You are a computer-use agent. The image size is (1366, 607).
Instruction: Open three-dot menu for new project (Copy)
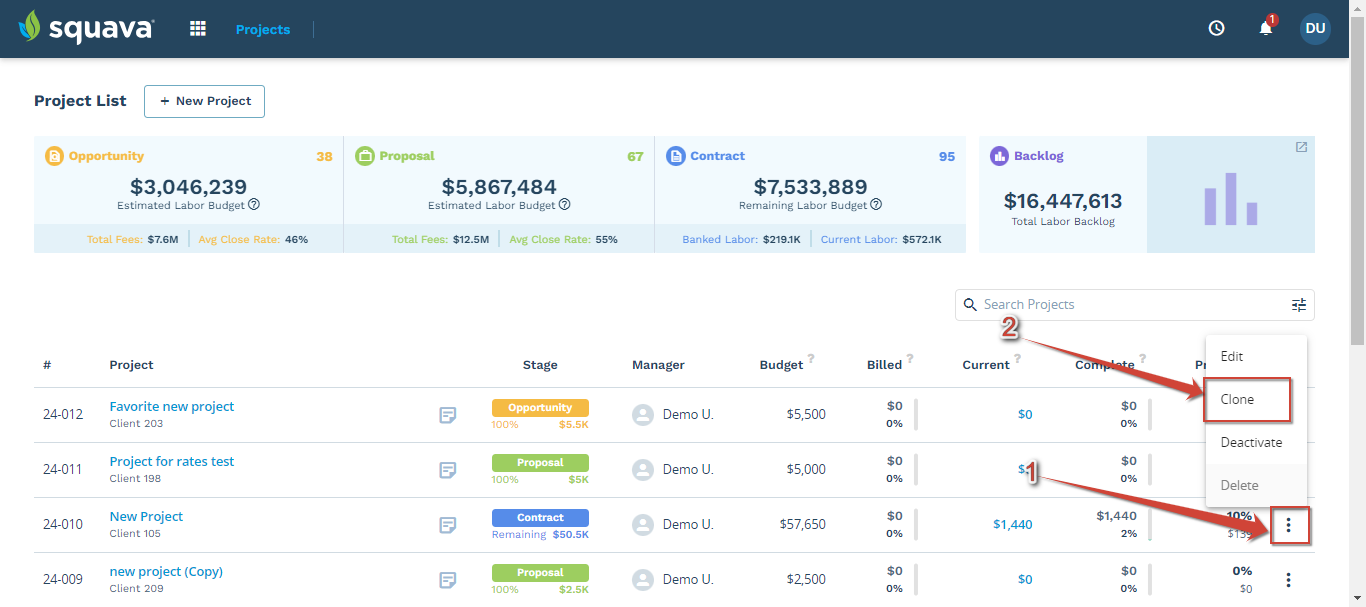(x=1288, y=580)
